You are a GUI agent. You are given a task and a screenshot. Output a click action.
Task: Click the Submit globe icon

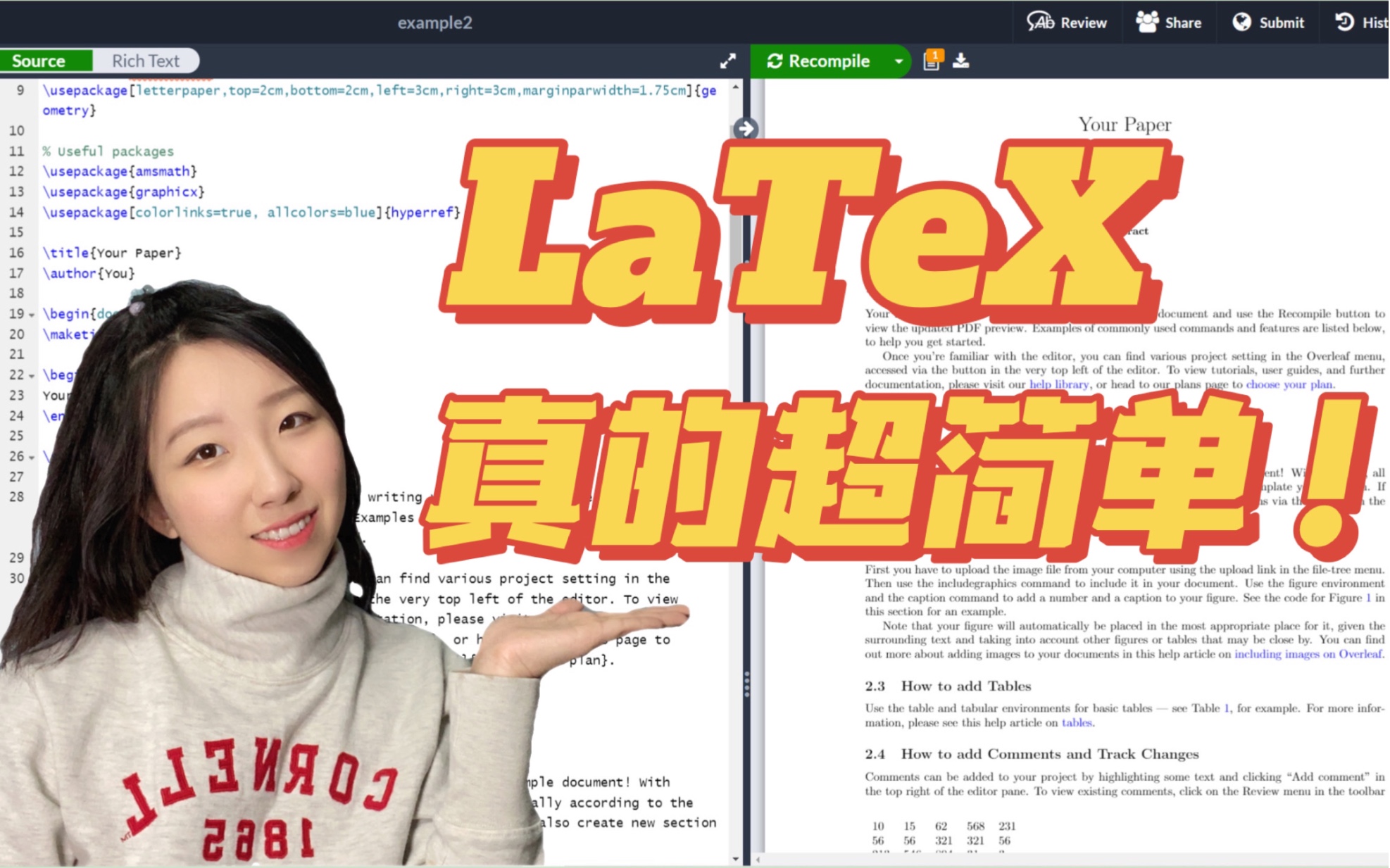[x=1242, y=23]
